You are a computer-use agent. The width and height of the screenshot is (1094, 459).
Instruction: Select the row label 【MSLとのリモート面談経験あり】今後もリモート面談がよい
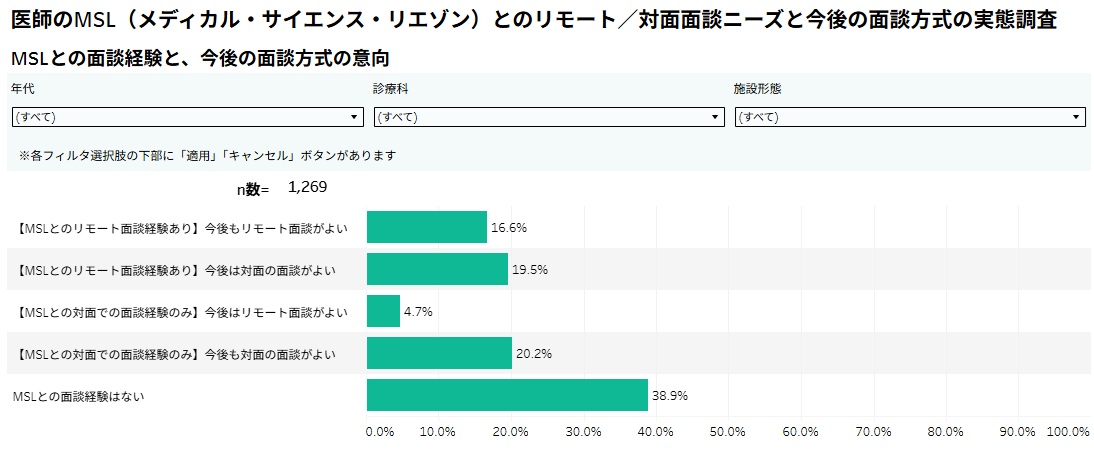pos(183,228)
